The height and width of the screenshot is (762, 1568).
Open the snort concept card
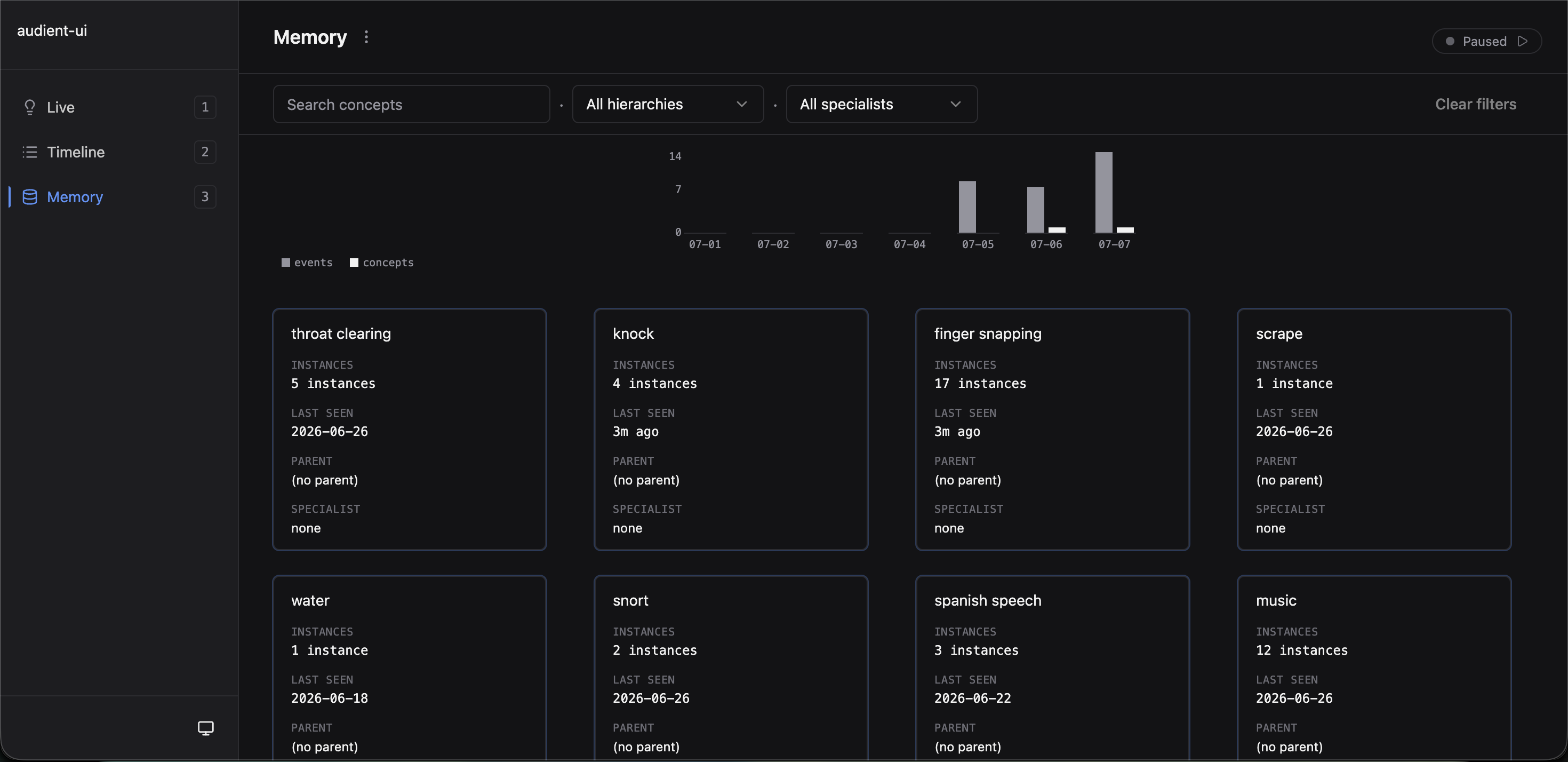coord(731,668)
